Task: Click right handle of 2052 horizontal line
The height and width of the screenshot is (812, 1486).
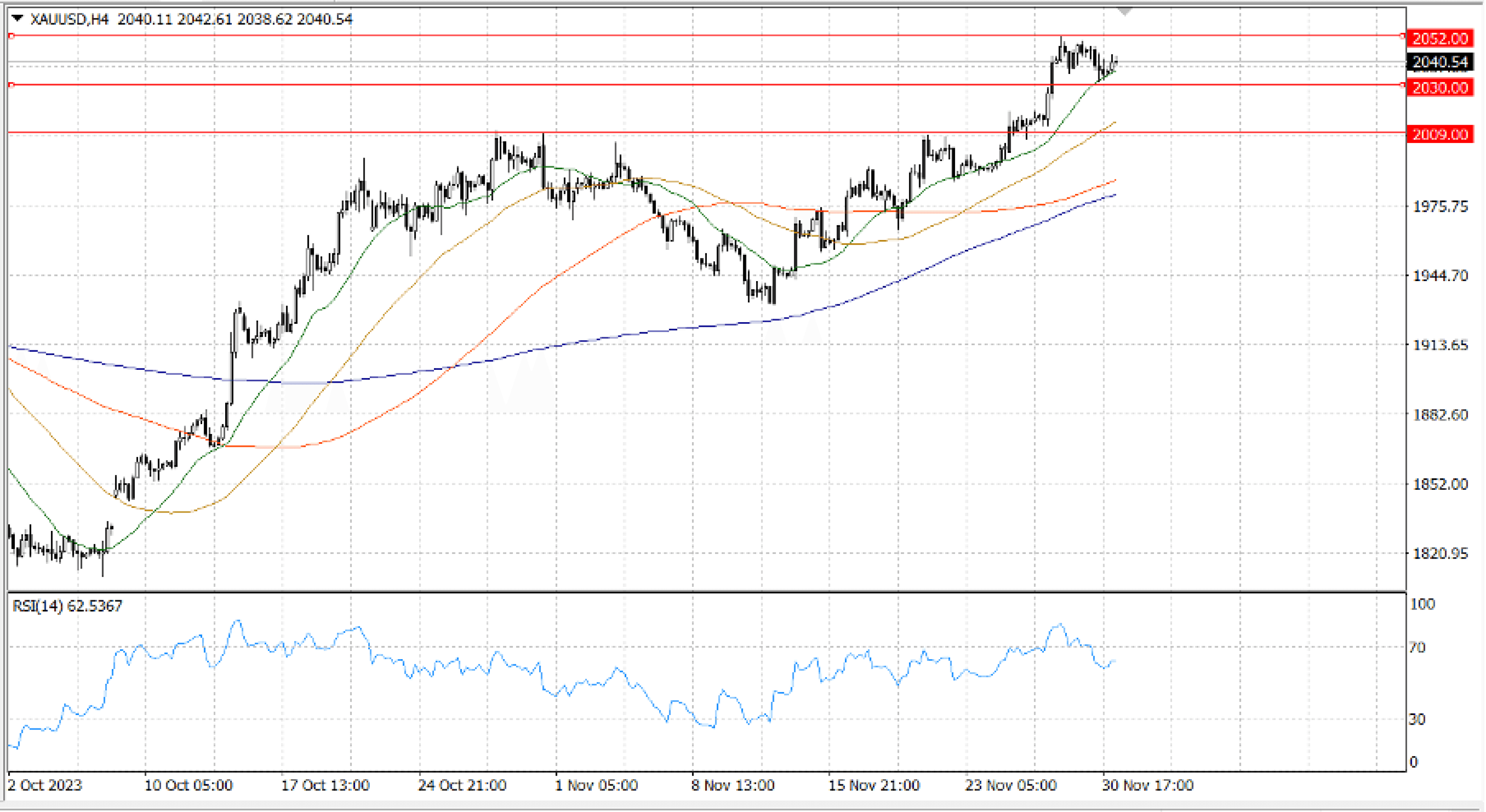Action: tap(1403, 36)
